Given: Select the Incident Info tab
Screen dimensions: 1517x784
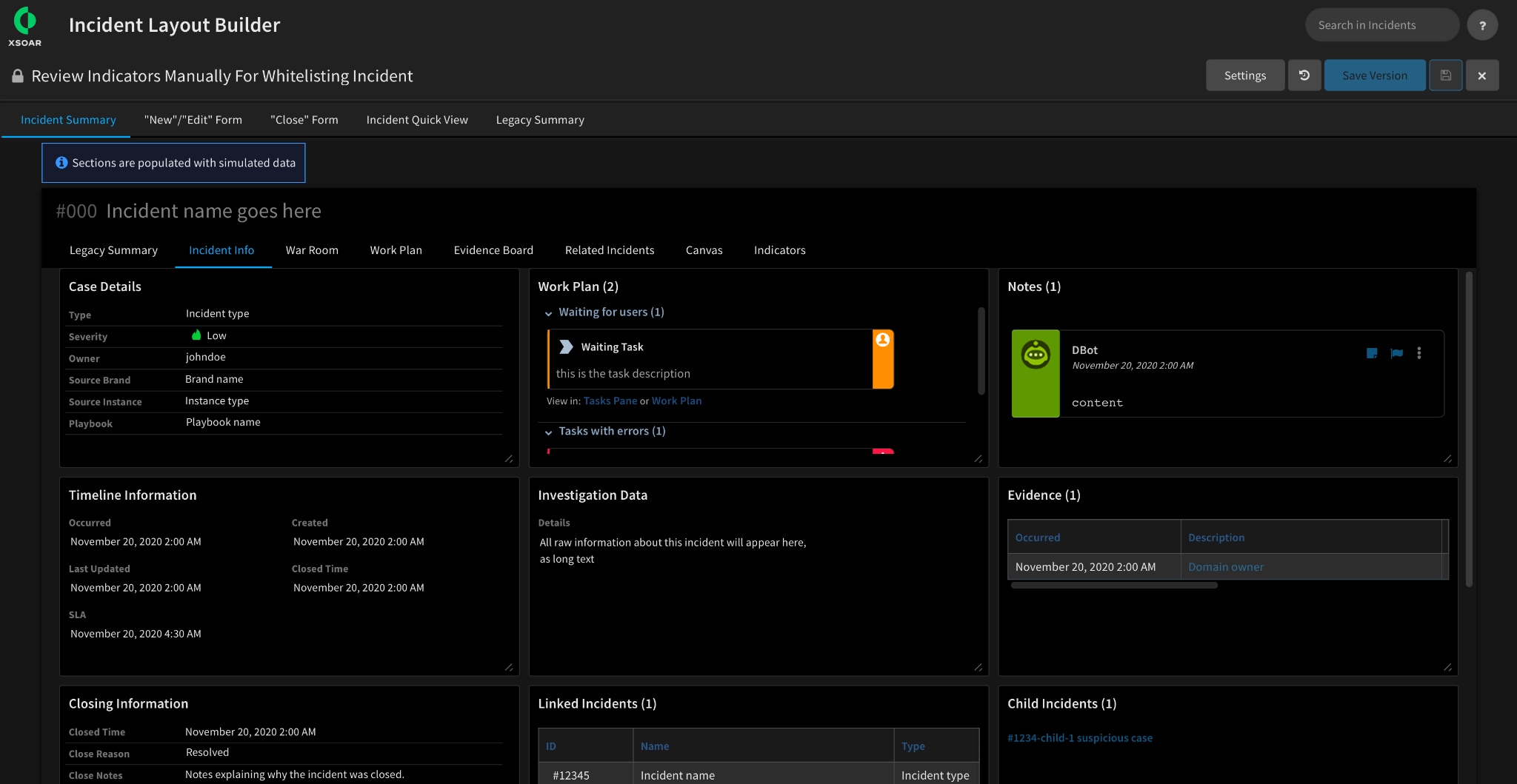Looking at the screenshot, I should click(221, 250).
